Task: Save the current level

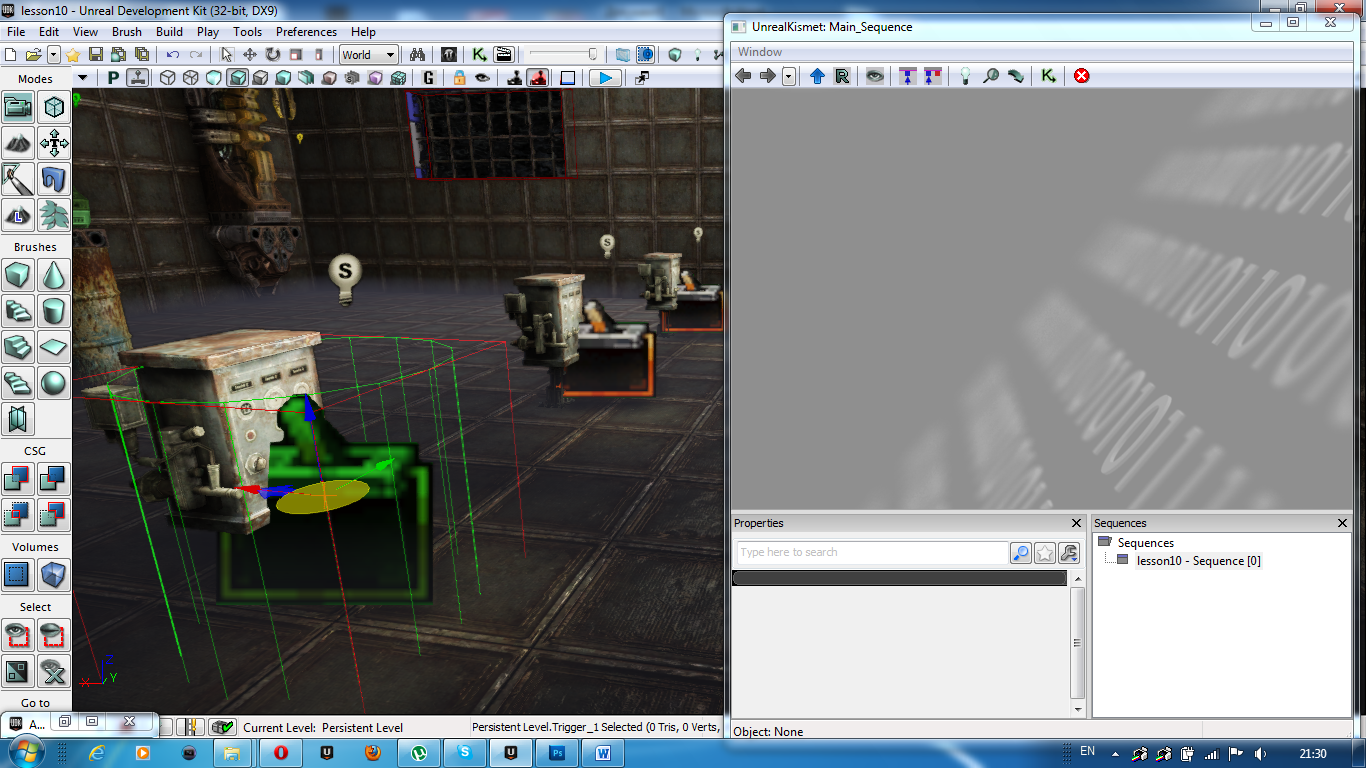Action: coord(96,55)
